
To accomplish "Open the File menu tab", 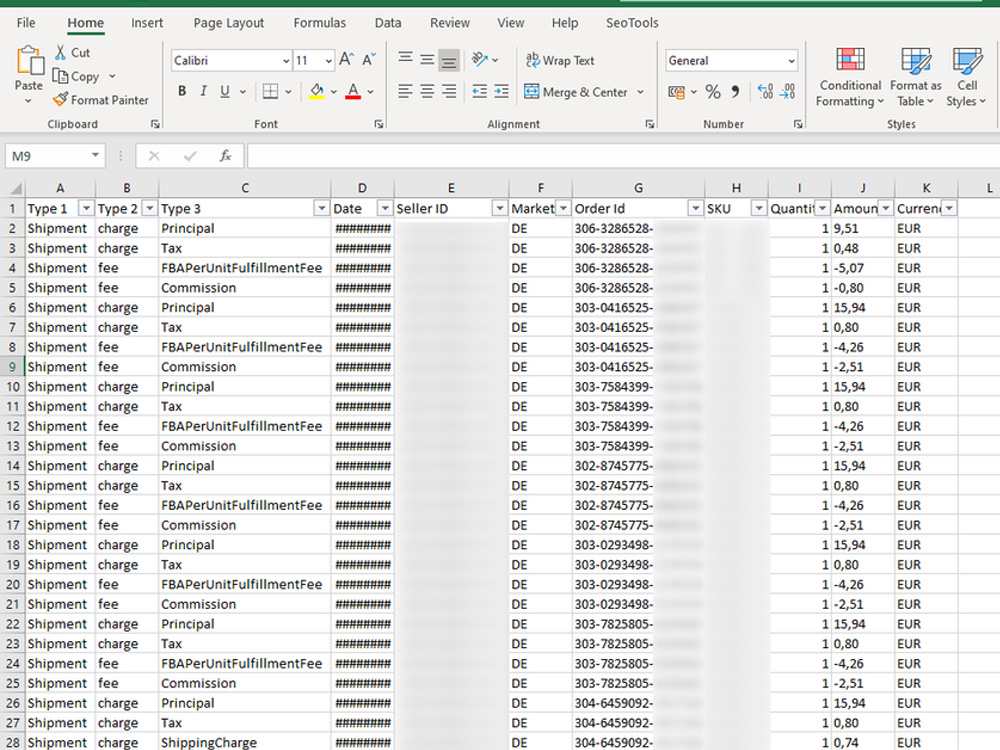I will pyautogui.click(x=26, y=23).
